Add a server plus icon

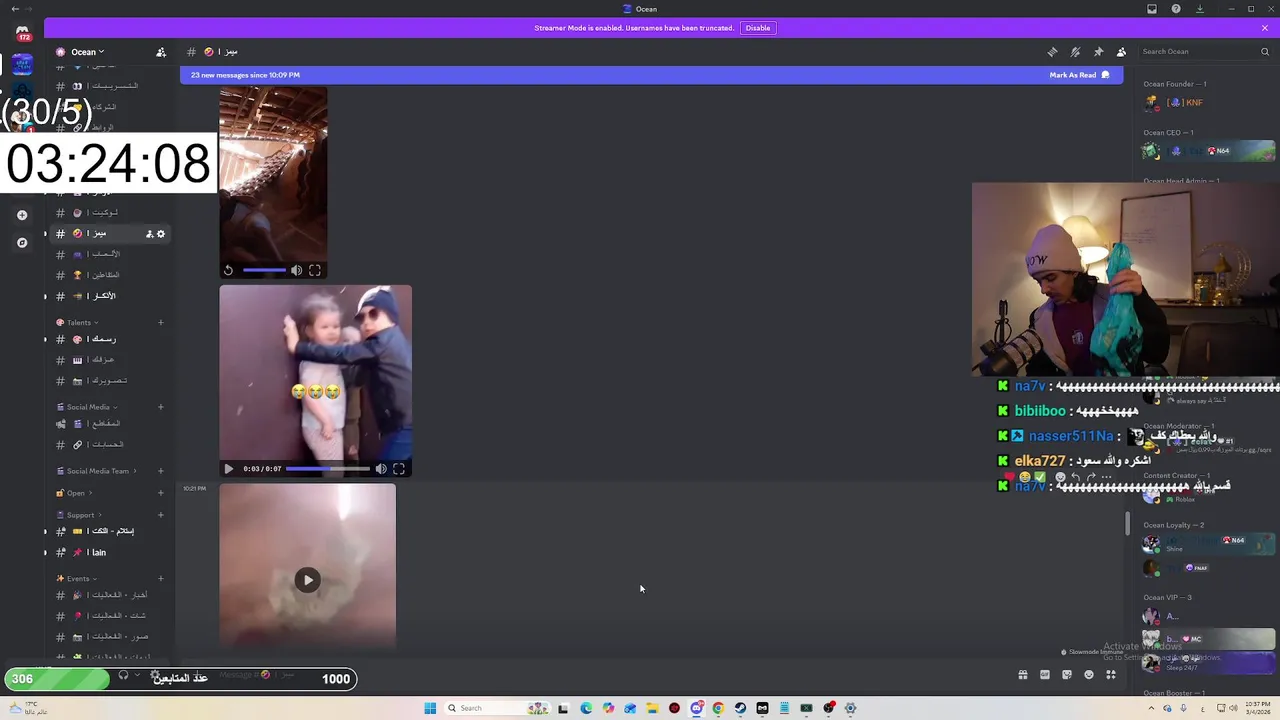[22, 215]
